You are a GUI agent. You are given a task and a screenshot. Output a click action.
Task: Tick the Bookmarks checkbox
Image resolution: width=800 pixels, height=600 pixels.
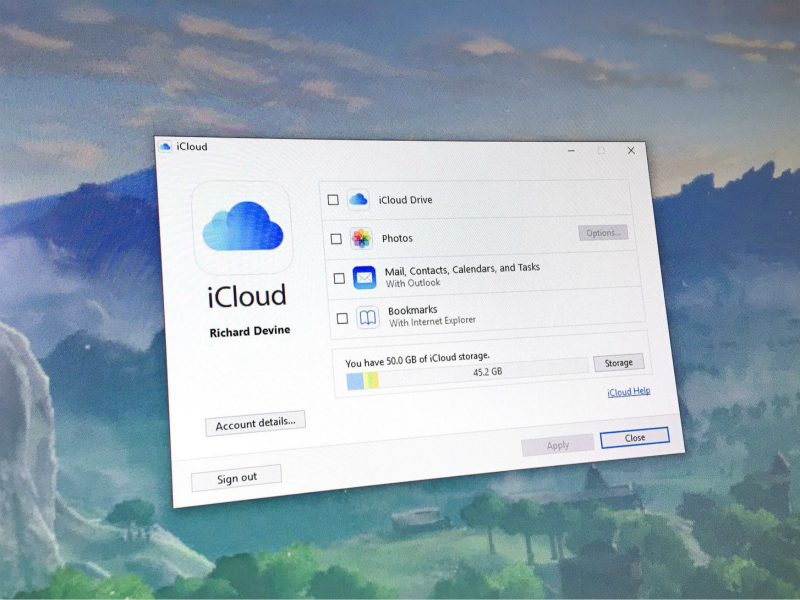pos(342,318)
